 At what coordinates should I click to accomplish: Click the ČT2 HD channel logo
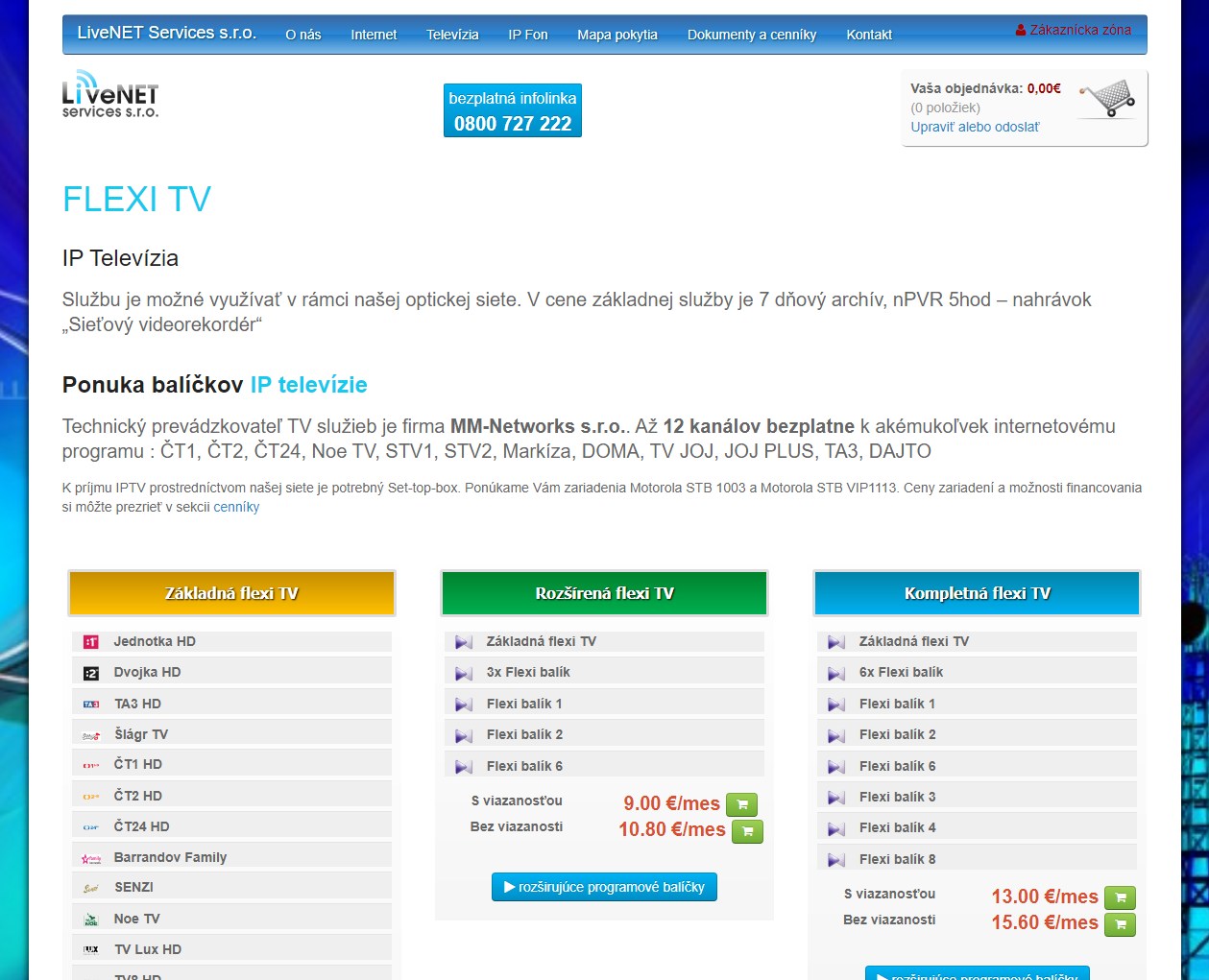click(x=91, y=797)
